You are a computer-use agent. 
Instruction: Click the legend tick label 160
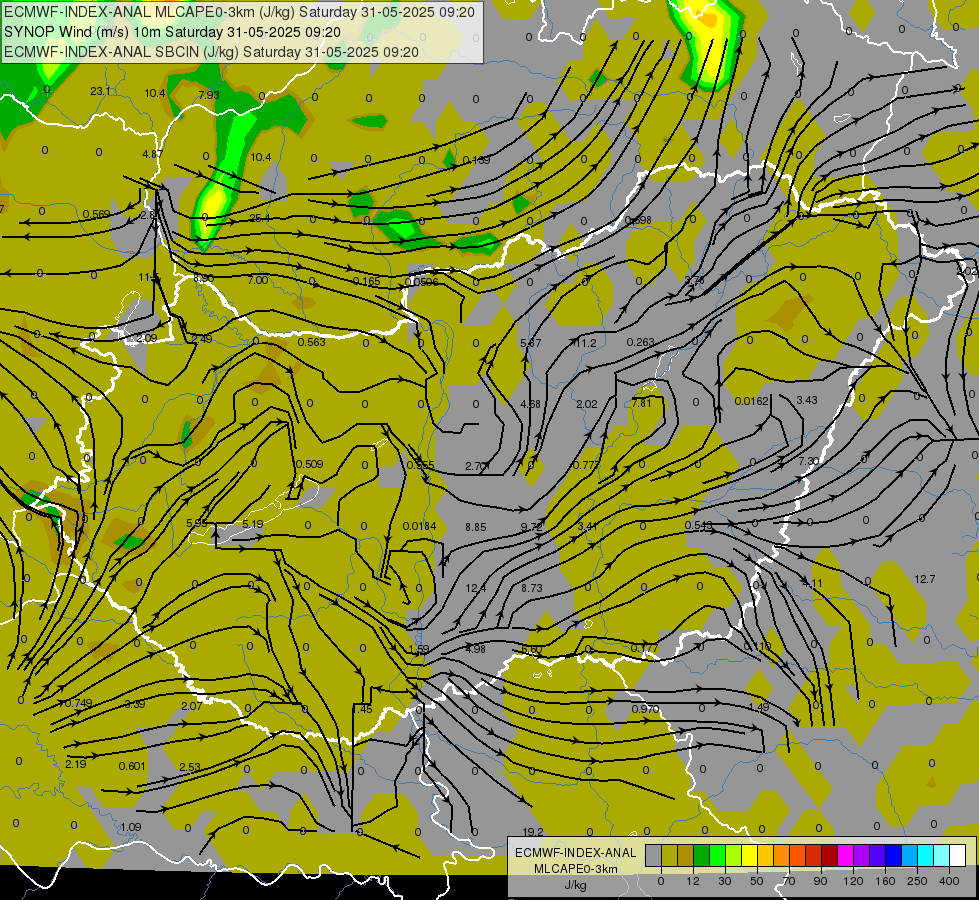[x=885, y=881]
